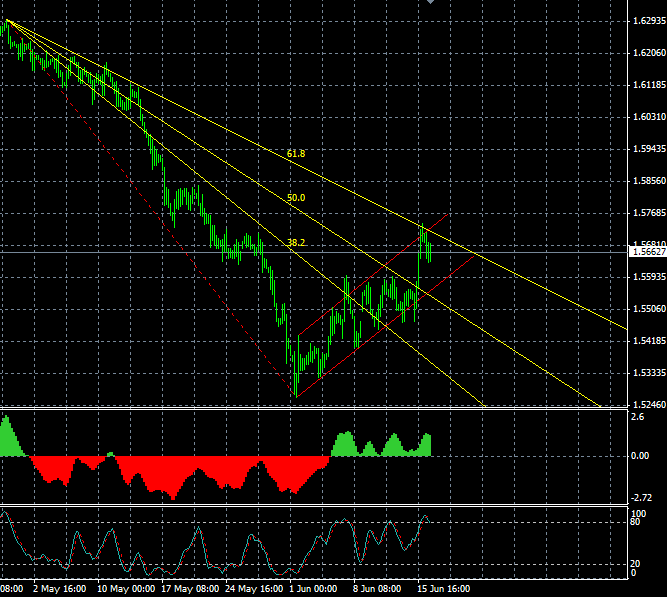
Task: Click the 10 May 00:00 time label
Action: pos(126,589)
